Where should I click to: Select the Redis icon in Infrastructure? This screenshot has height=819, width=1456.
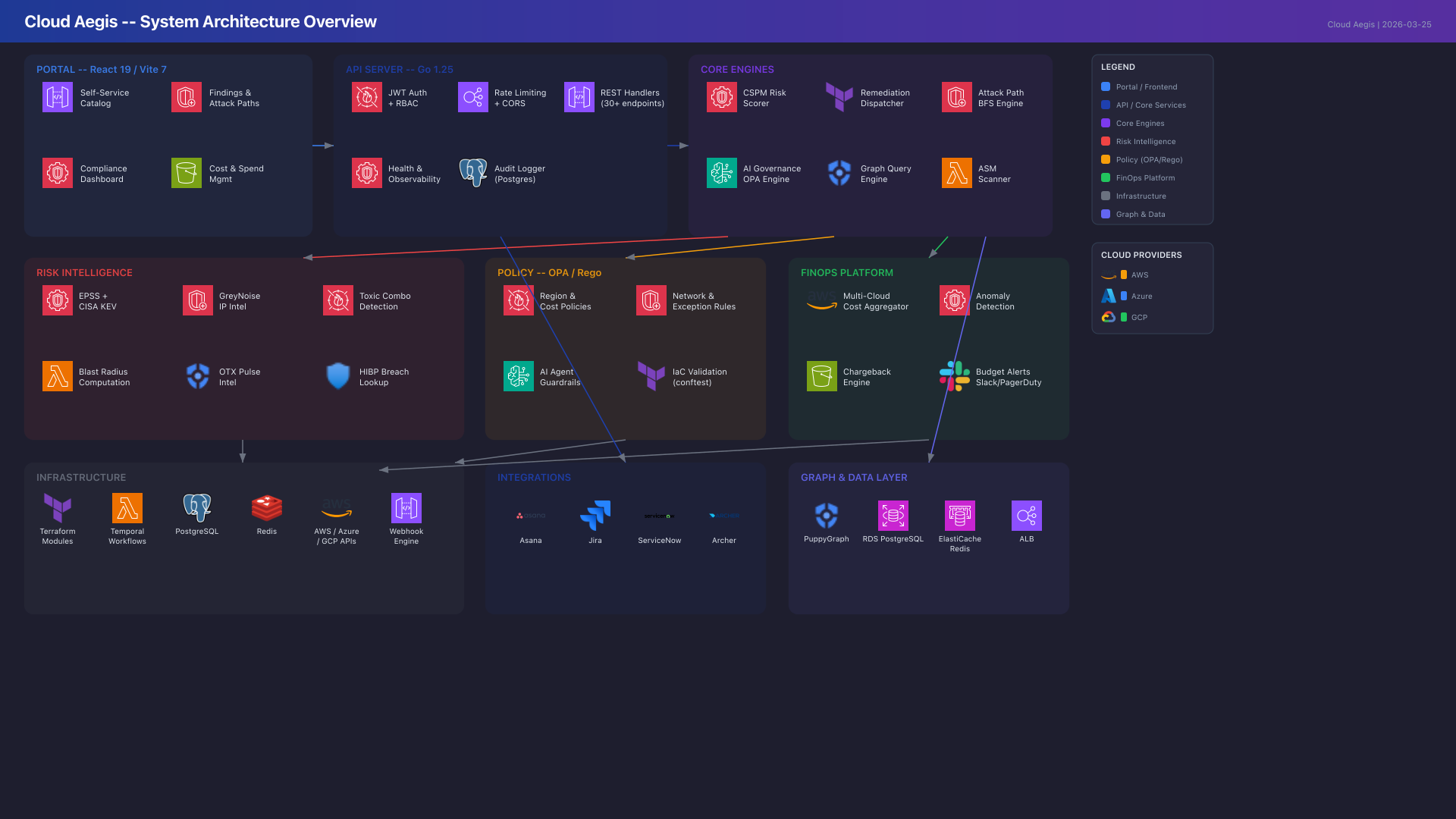[x=267, y=508]
